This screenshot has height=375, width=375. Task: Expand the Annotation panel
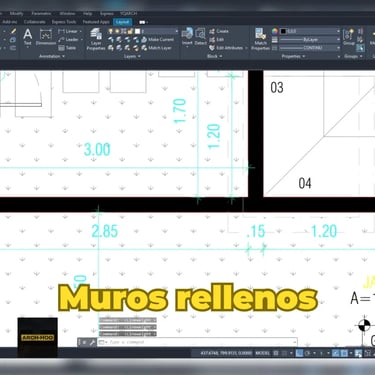52,56
